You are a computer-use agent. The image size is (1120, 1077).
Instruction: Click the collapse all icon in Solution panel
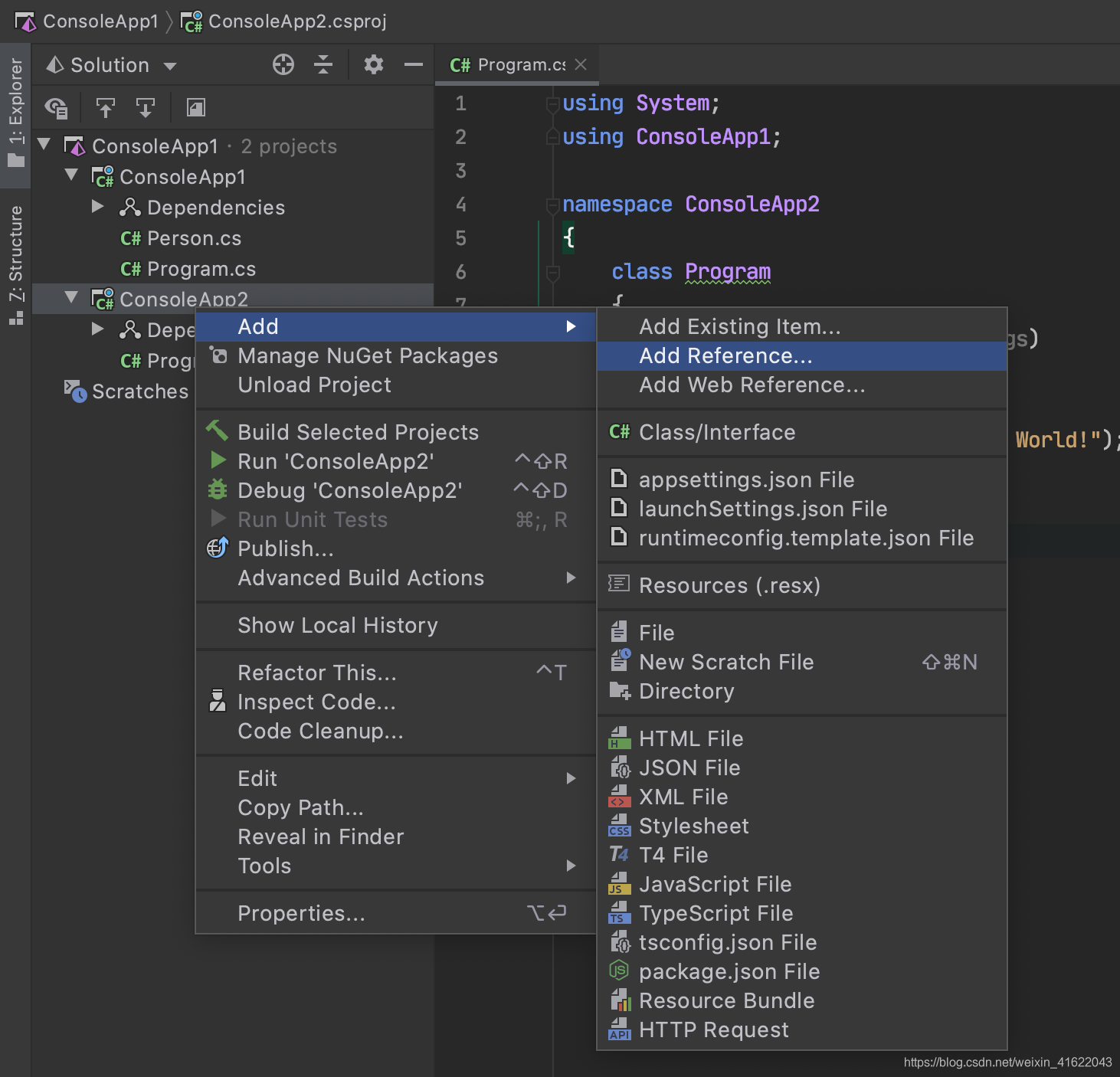pyautogui.click(x=323, y=64)
